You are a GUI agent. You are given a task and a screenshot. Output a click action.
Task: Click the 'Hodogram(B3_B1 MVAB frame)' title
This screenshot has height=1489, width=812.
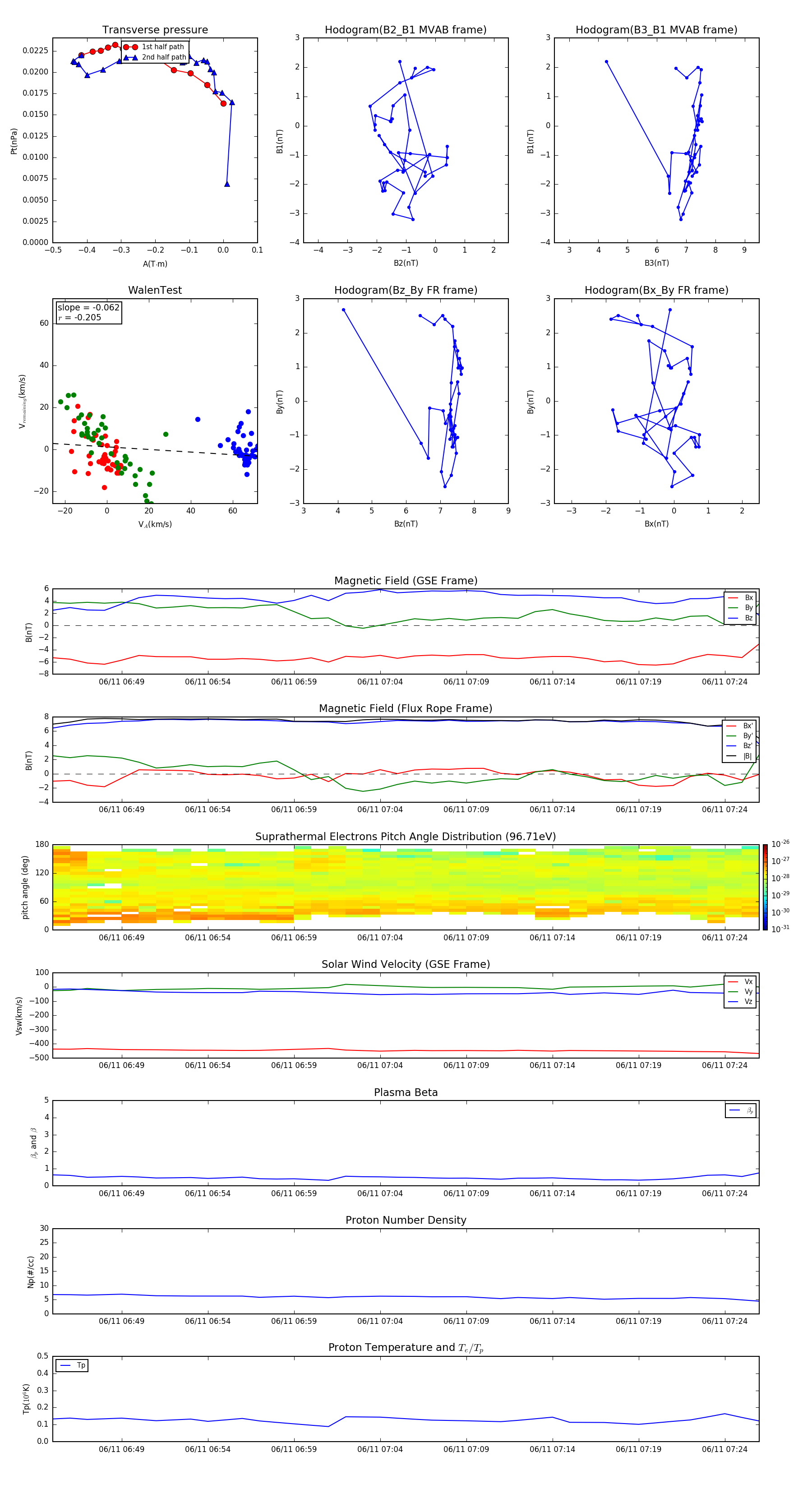click(x=656, y=30)
